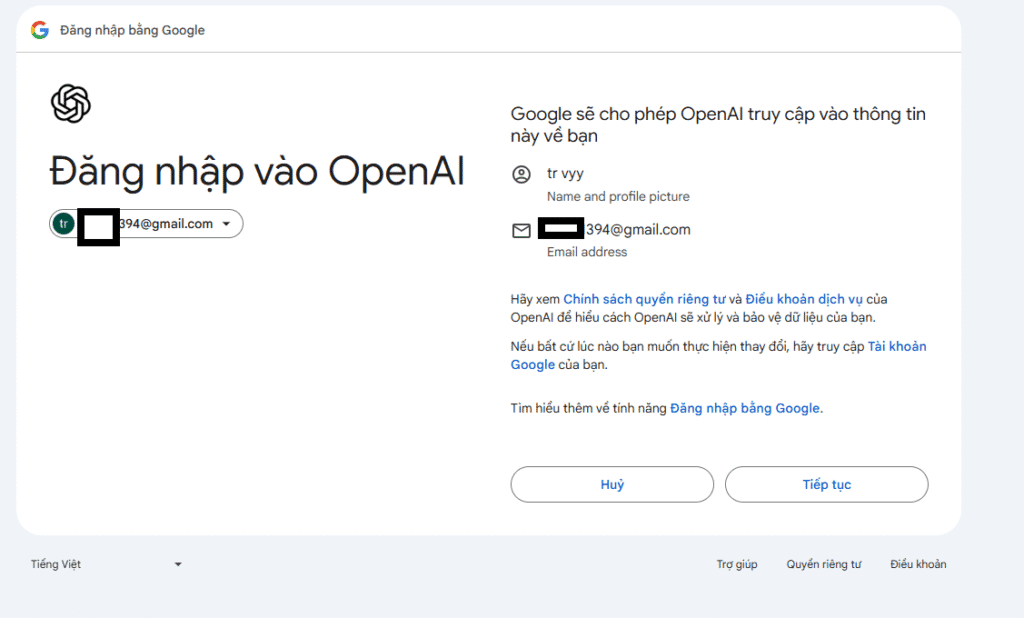Click the Google "G" logo in header

40,30
